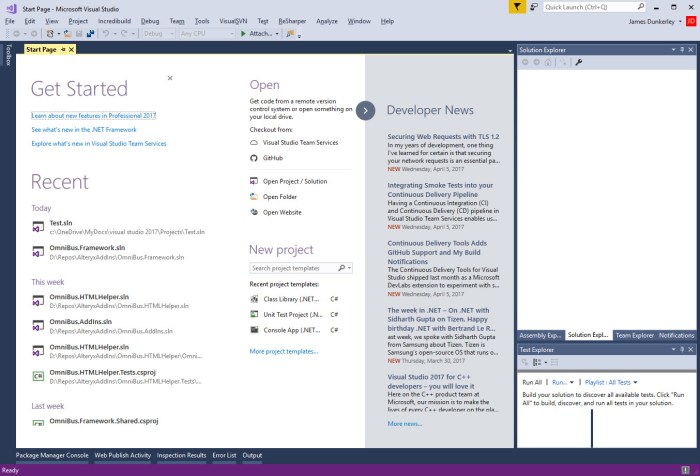The height and width of the screenshot is (476, 700).
Task: Click Learn about new features in Professional 2017
Action: (94, 116)
